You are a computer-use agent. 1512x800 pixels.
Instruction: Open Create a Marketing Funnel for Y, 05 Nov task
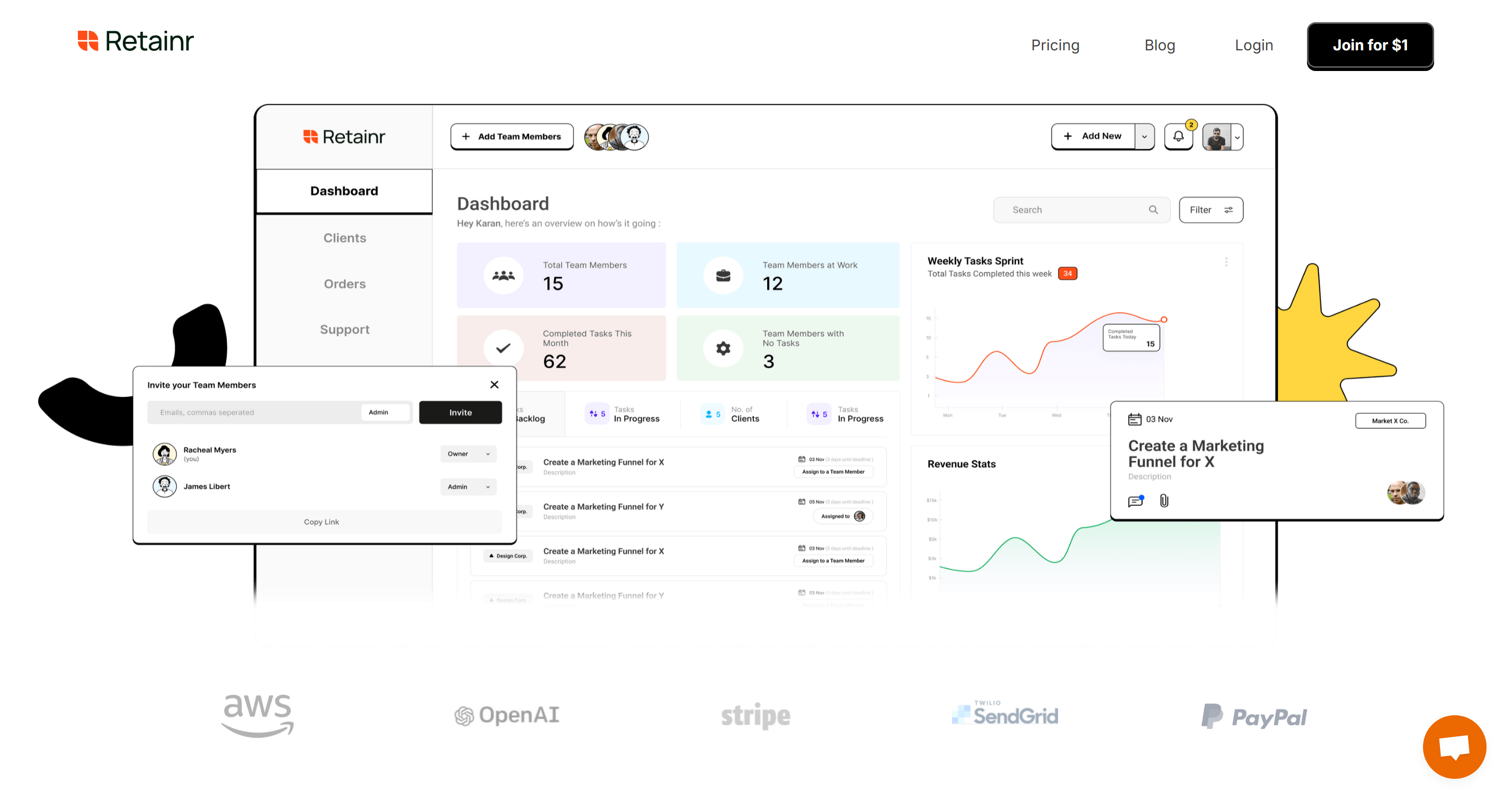(679, 511)
